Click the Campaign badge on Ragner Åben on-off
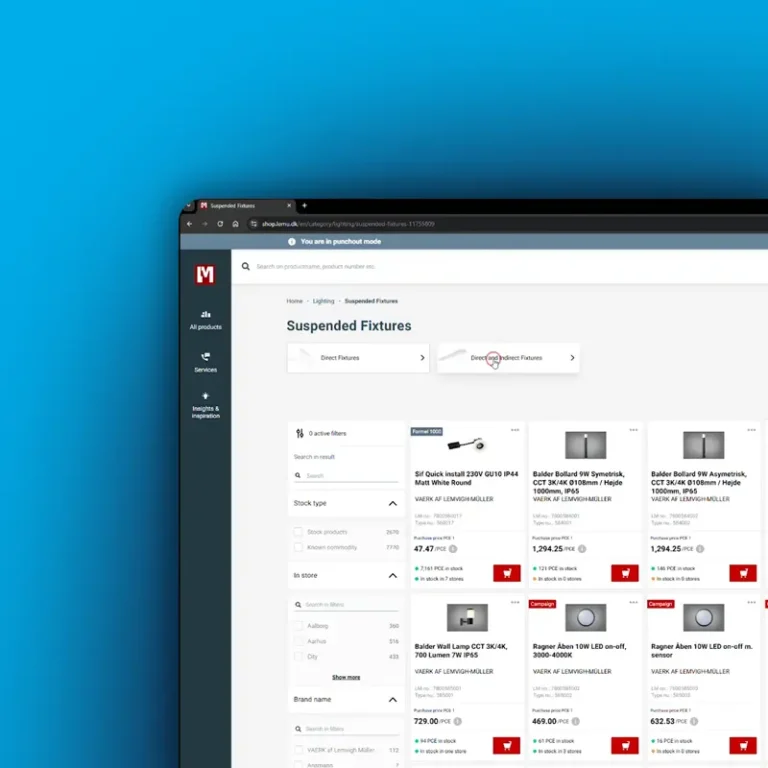This screenshot has height=768, width=768. 542,604
